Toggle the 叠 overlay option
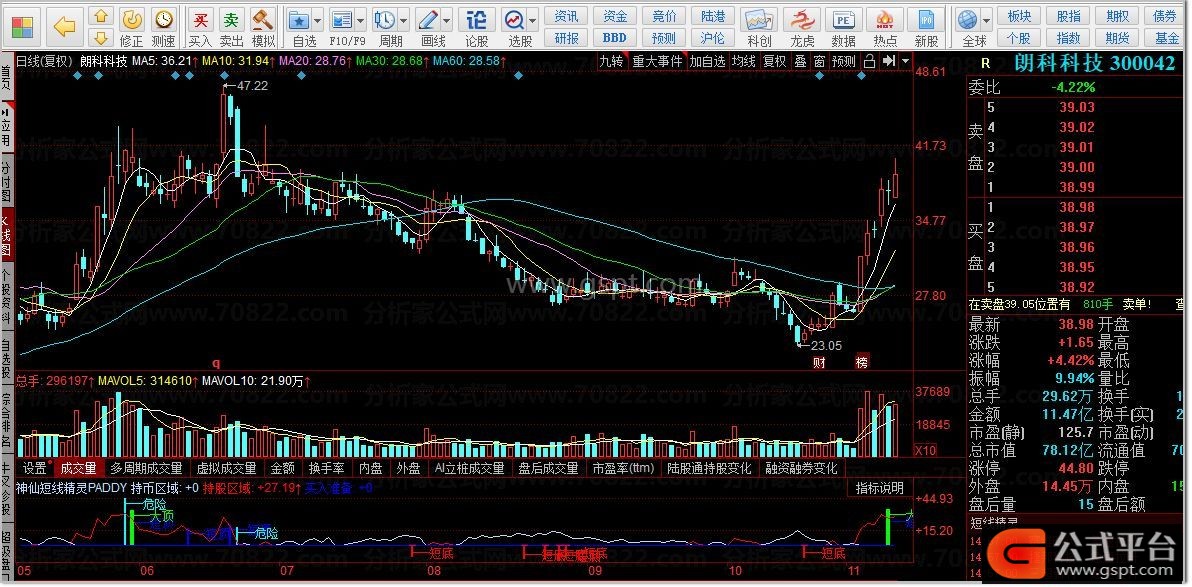Screen dimensions: 1192x587 pos(800,62)
